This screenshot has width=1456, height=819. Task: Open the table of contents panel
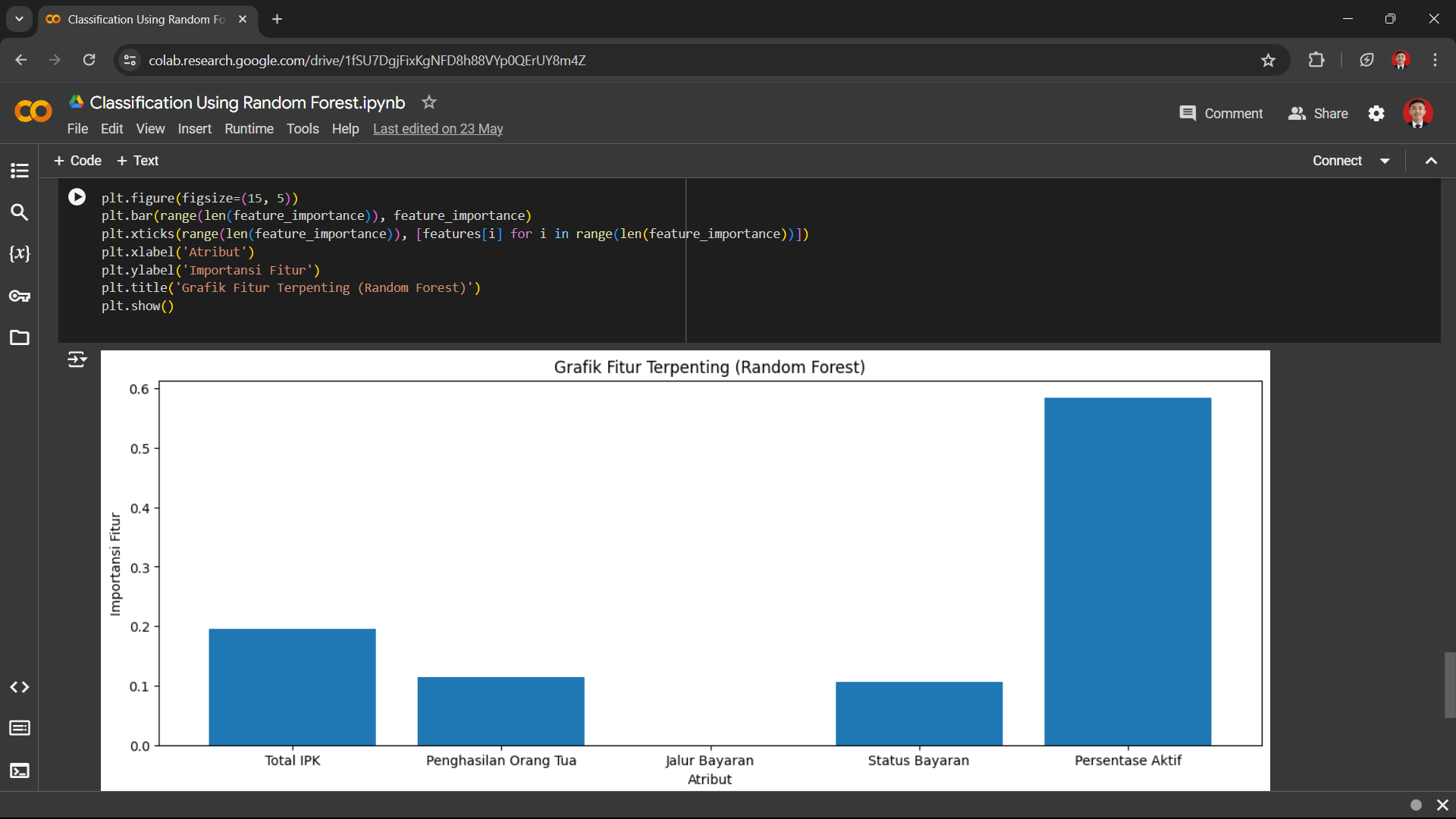tap(20, 171)
